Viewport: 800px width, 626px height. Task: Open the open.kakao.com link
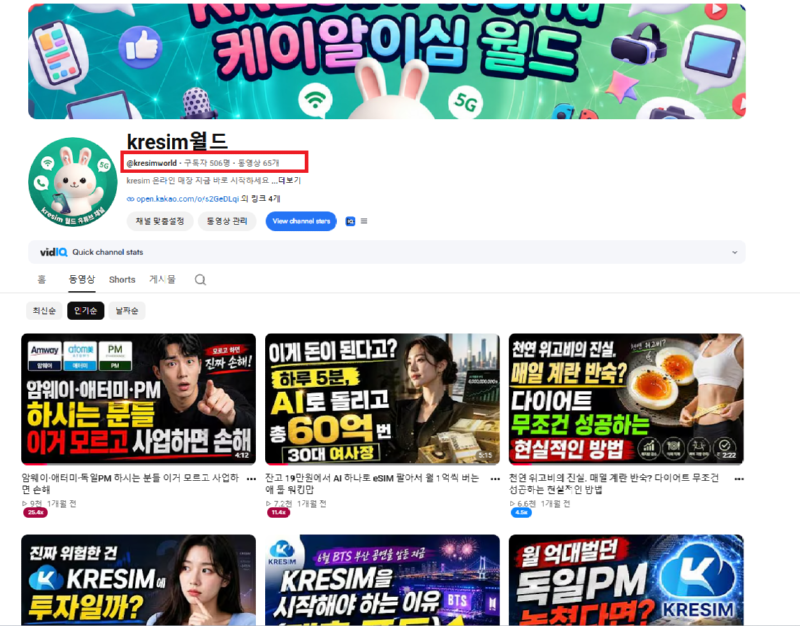[x=188, y=199]
